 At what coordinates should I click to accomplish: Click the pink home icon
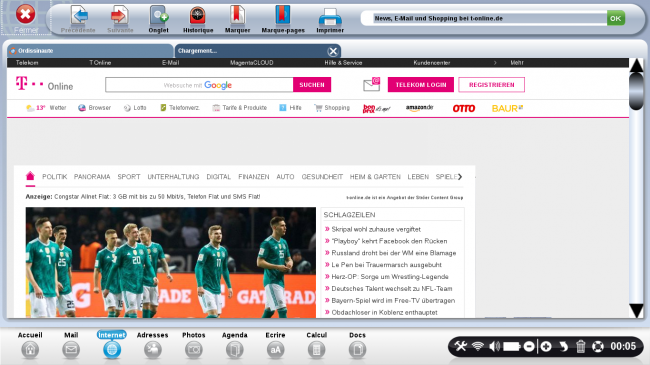pyautogui.click(x=30, y=176)
